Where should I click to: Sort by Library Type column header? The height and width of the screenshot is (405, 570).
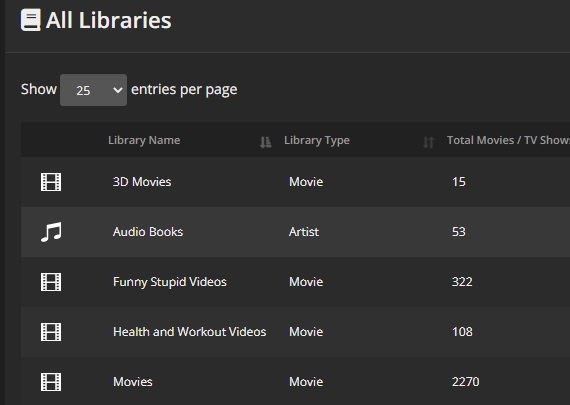[x=317, y=140]
